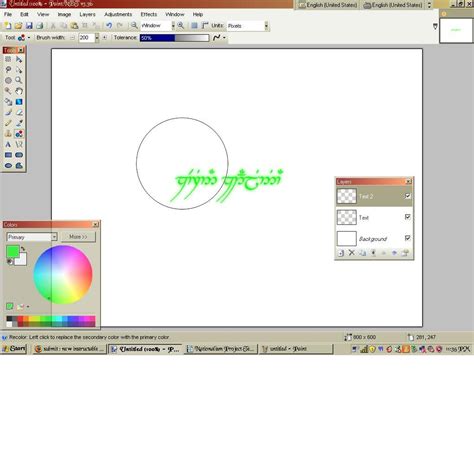Screen dimensions: 474x474
Task: Click the Delete Layer X icon
Action: coord(352,253)
